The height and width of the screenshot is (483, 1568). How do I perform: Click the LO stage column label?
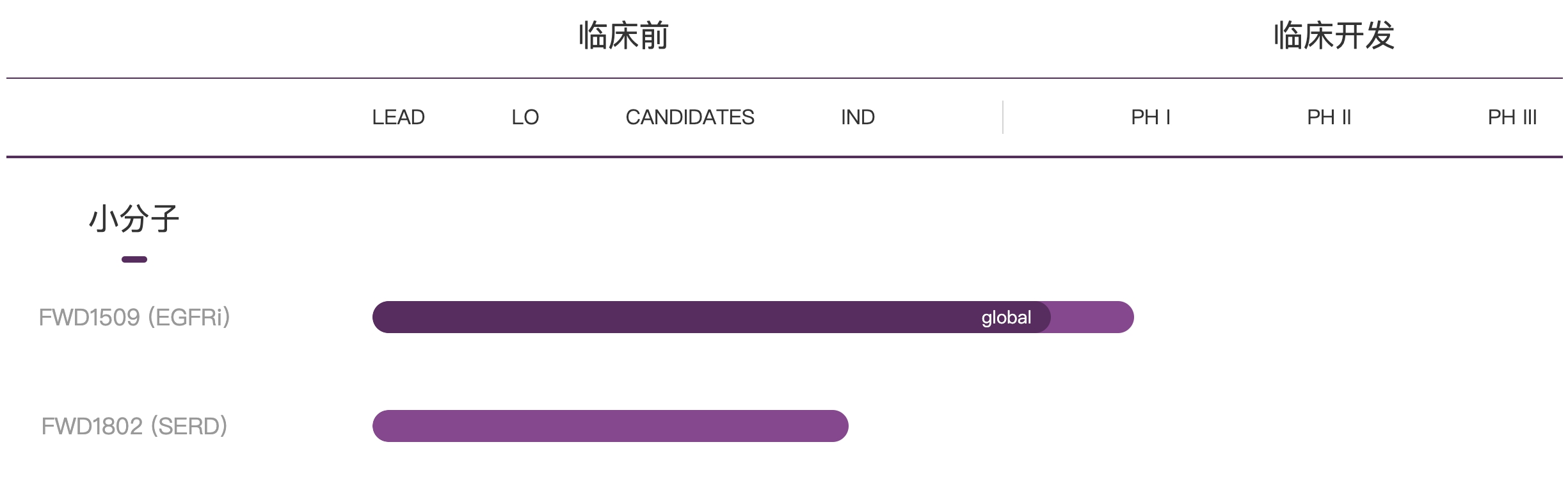(525, 117)
